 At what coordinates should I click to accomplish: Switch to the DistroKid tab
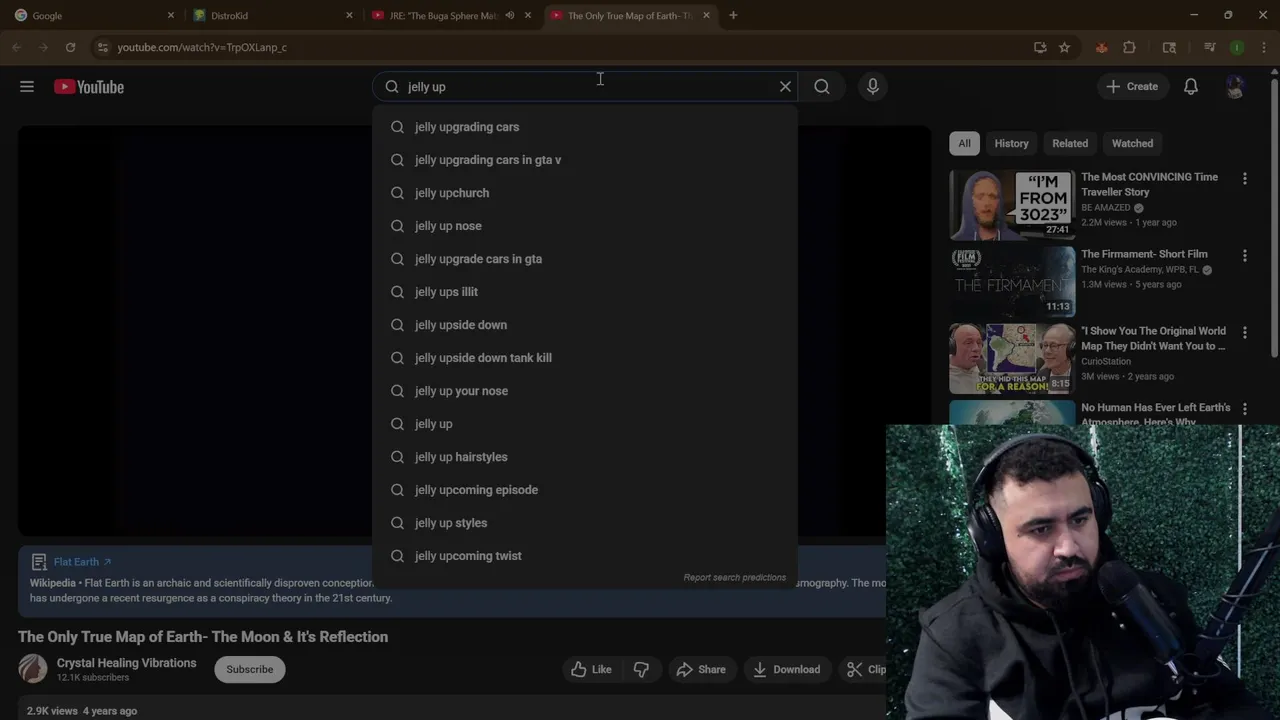[x=270, y=15]
